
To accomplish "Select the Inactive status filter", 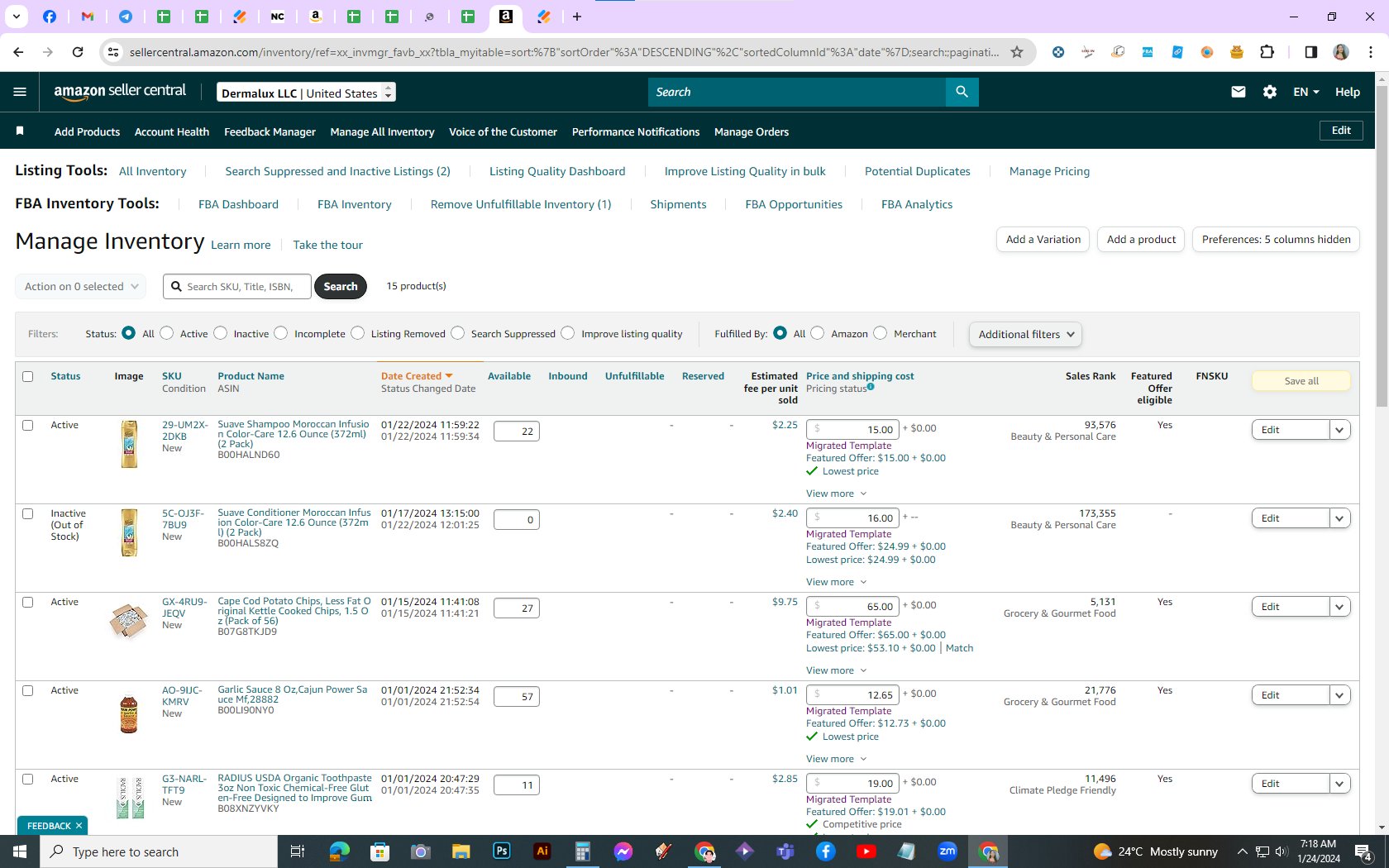I will 220,333.
